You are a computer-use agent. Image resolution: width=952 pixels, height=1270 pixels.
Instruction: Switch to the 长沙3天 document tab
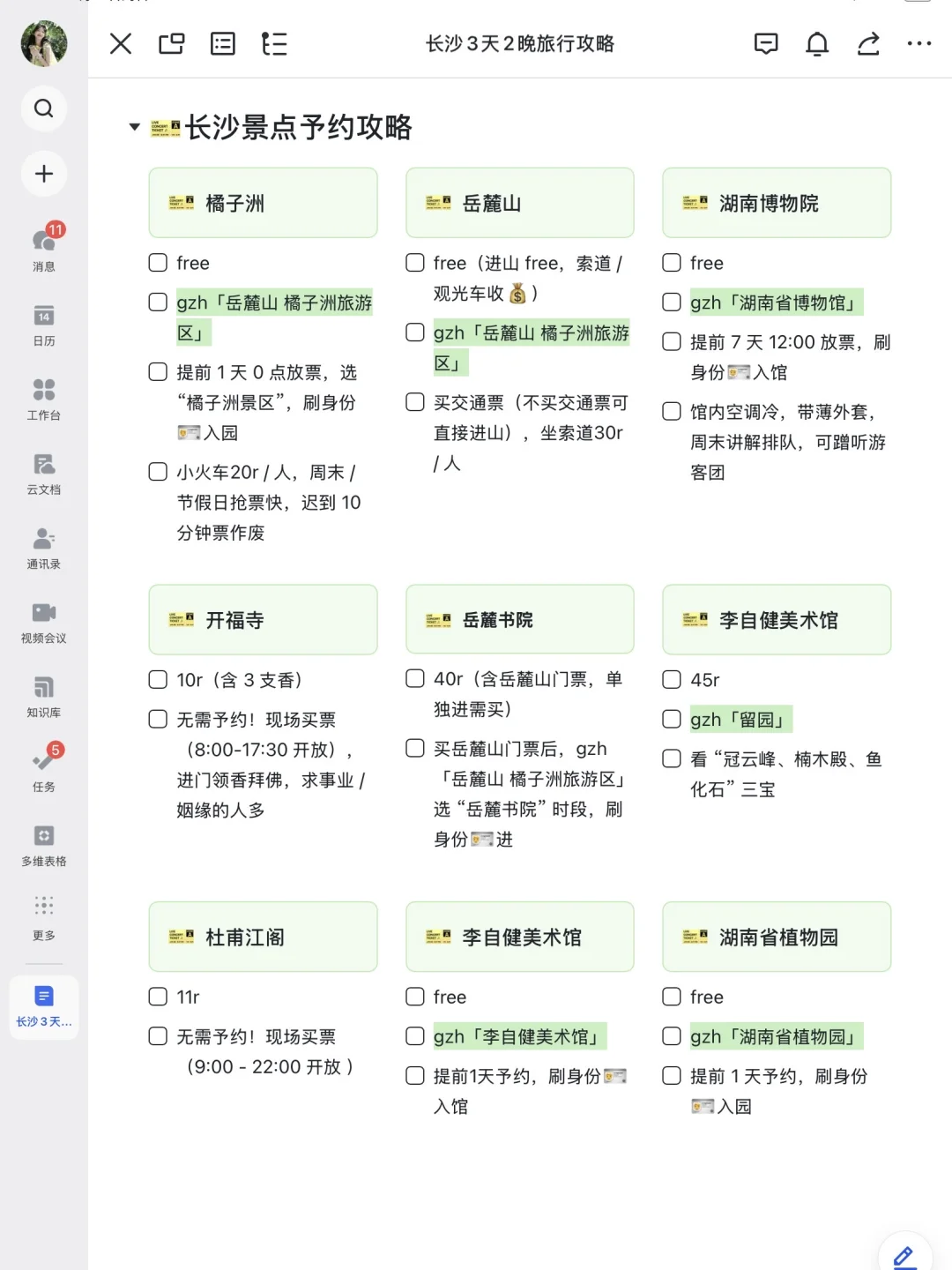coord(44,1005)
